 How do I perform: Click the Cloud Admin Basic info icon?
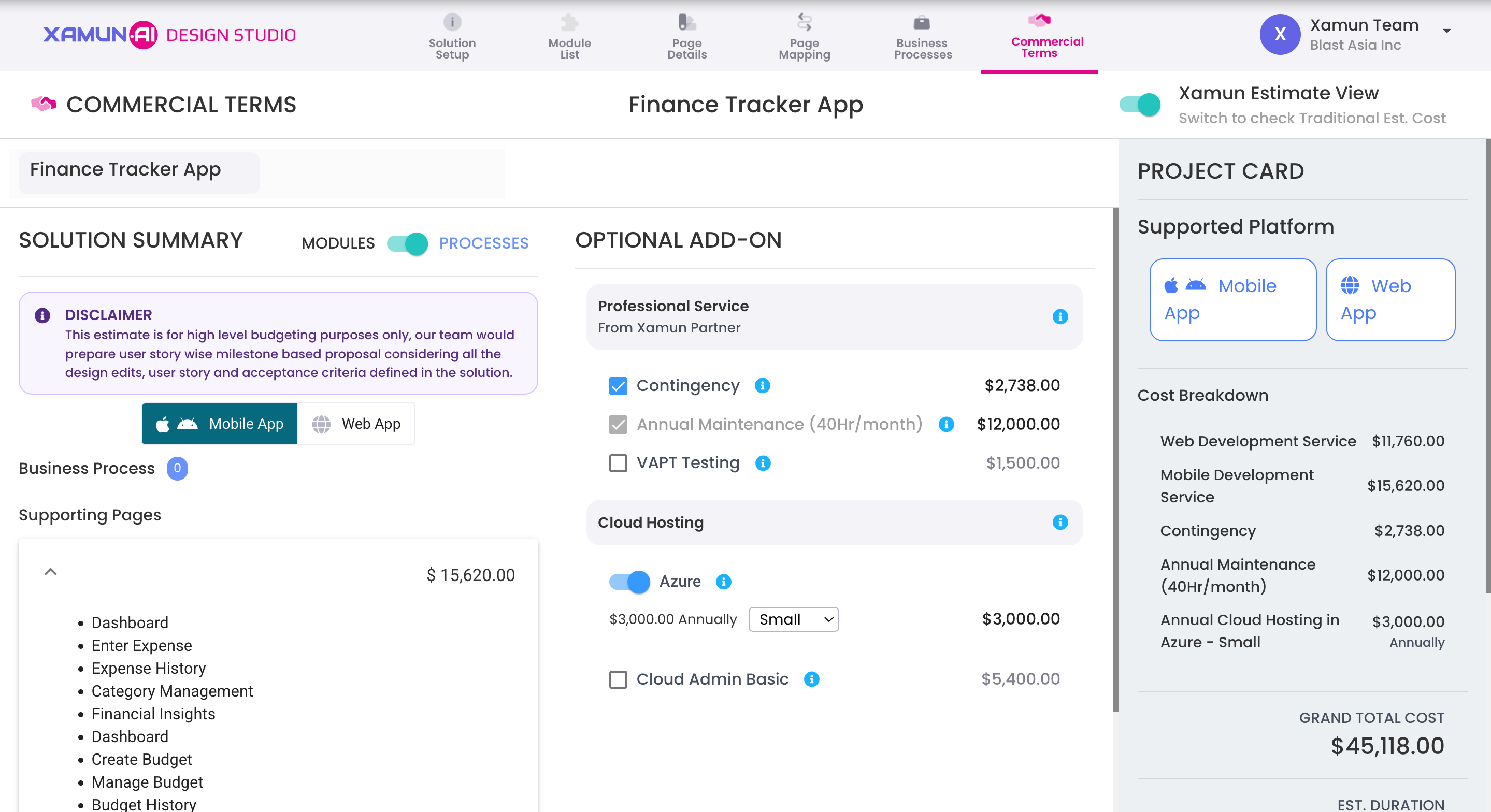tap(811, 679)
